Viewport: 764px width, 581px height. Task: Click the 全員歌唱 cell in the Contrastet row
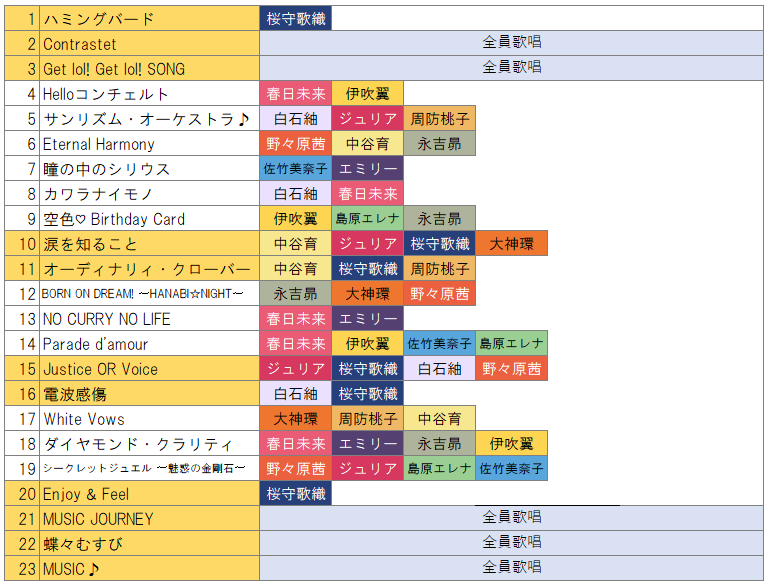[511, 43]
